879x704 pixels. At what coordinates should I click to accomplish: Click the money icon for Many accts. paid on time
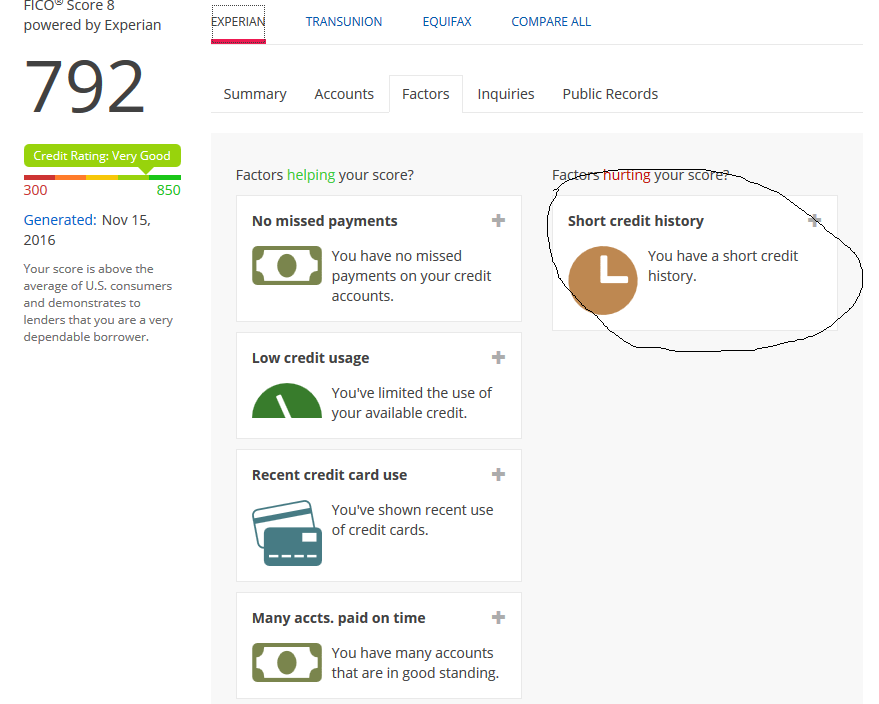point(286,662)
